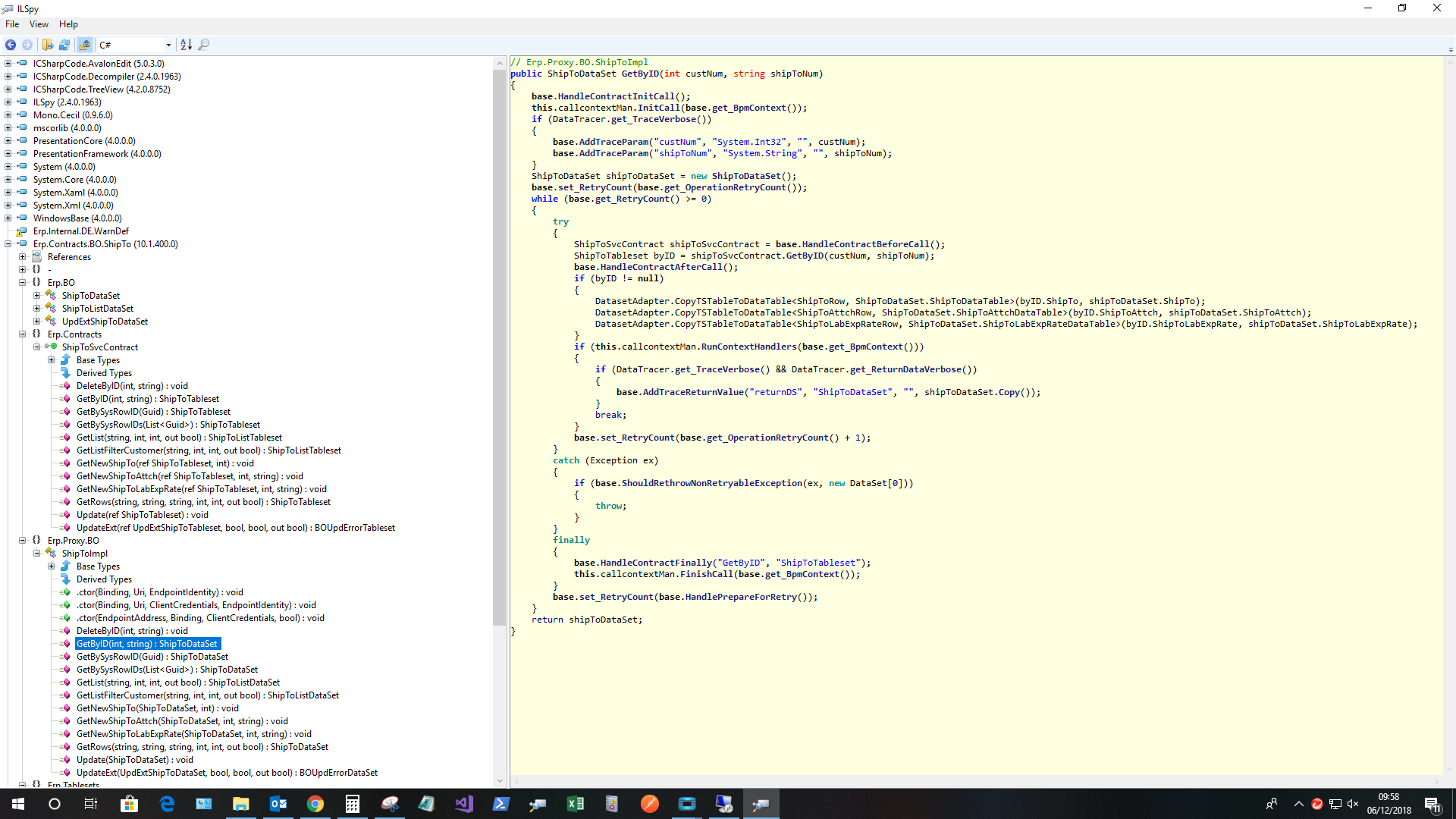Expand the mscorlib assembly node
The height and width of the screenshot is (819, 1456).
(8, 128)
